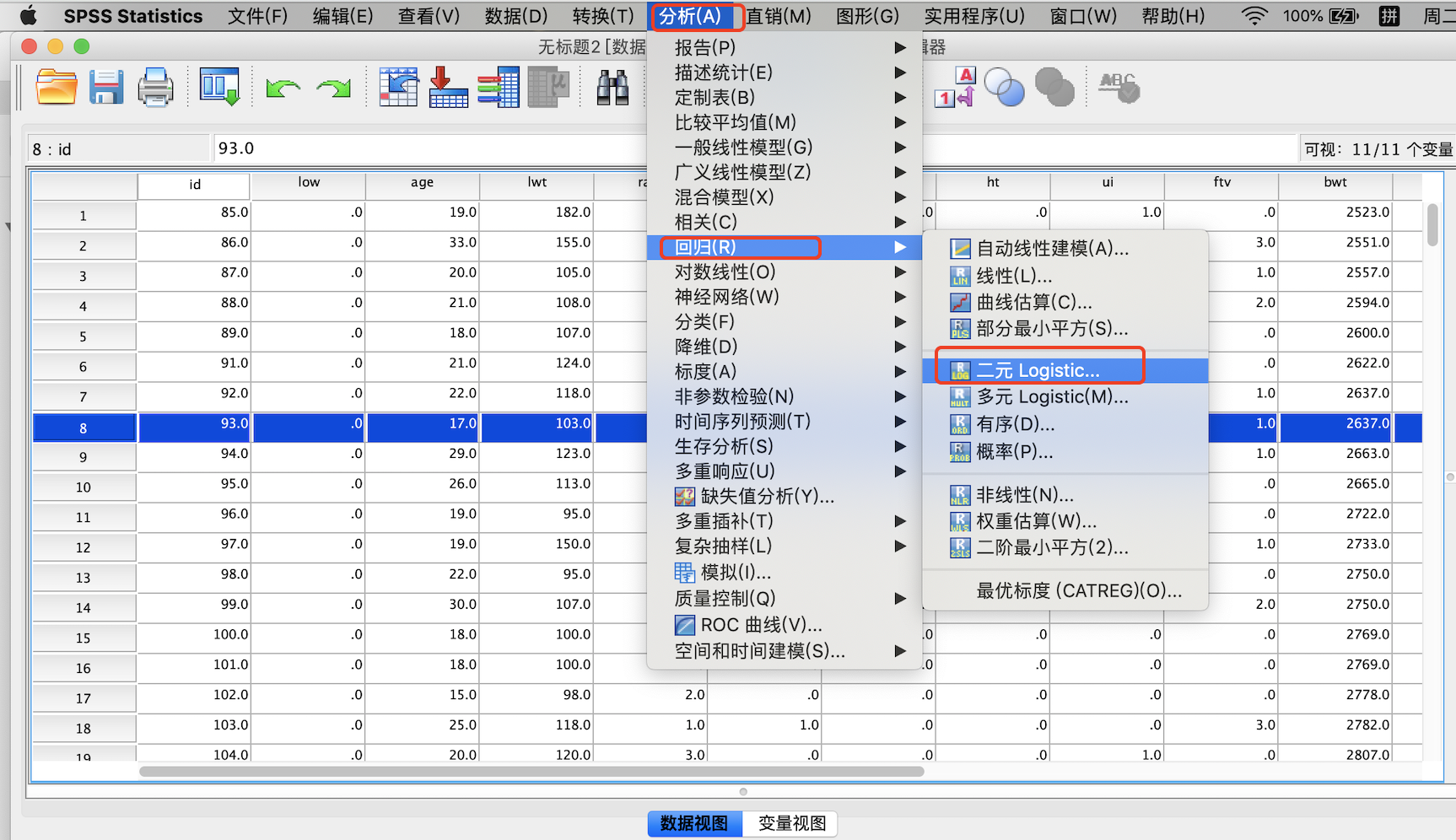The image size is (1456, 840).
Task: Expand the 相关(C) submenu
Action: [x=784, y=222]
